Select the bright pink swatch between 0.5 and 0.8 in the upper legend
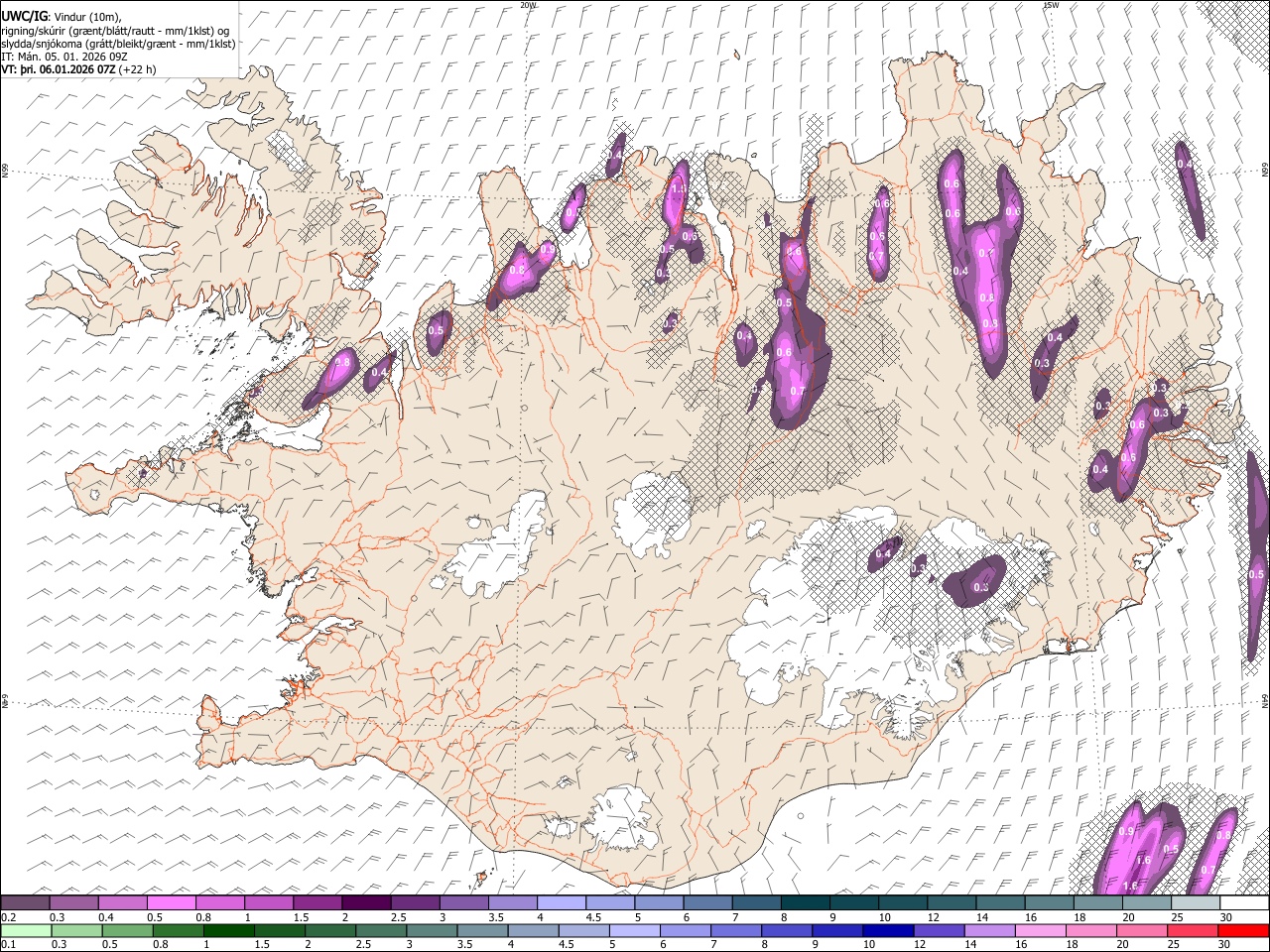This screenshot has width=1270, height=952. [x=172, y=902]
